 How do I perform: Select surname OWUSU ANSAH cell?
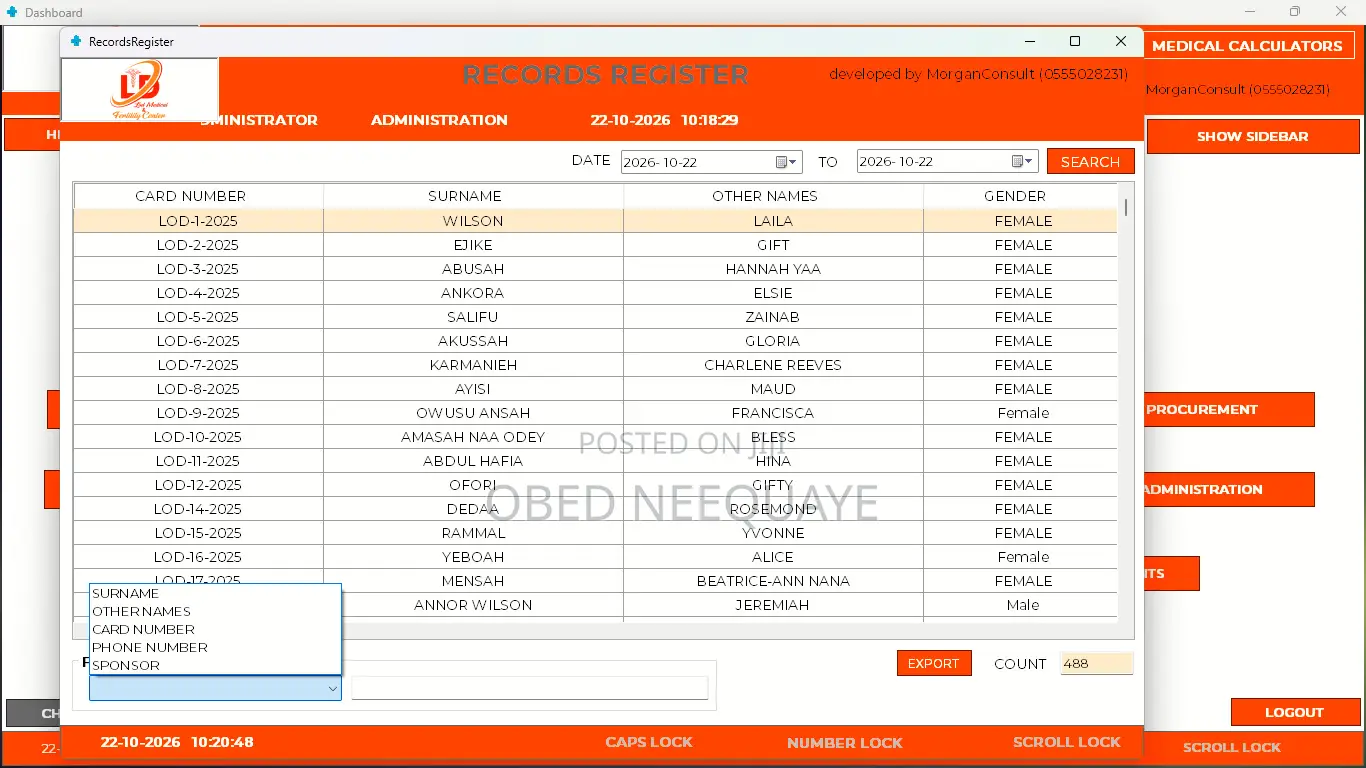tap(473, 413)
